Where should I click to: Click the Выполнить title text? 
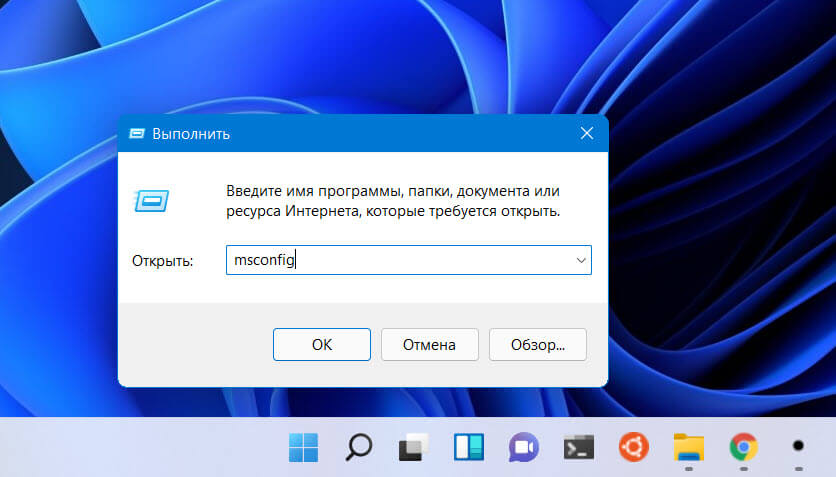[x=191, y=134]
